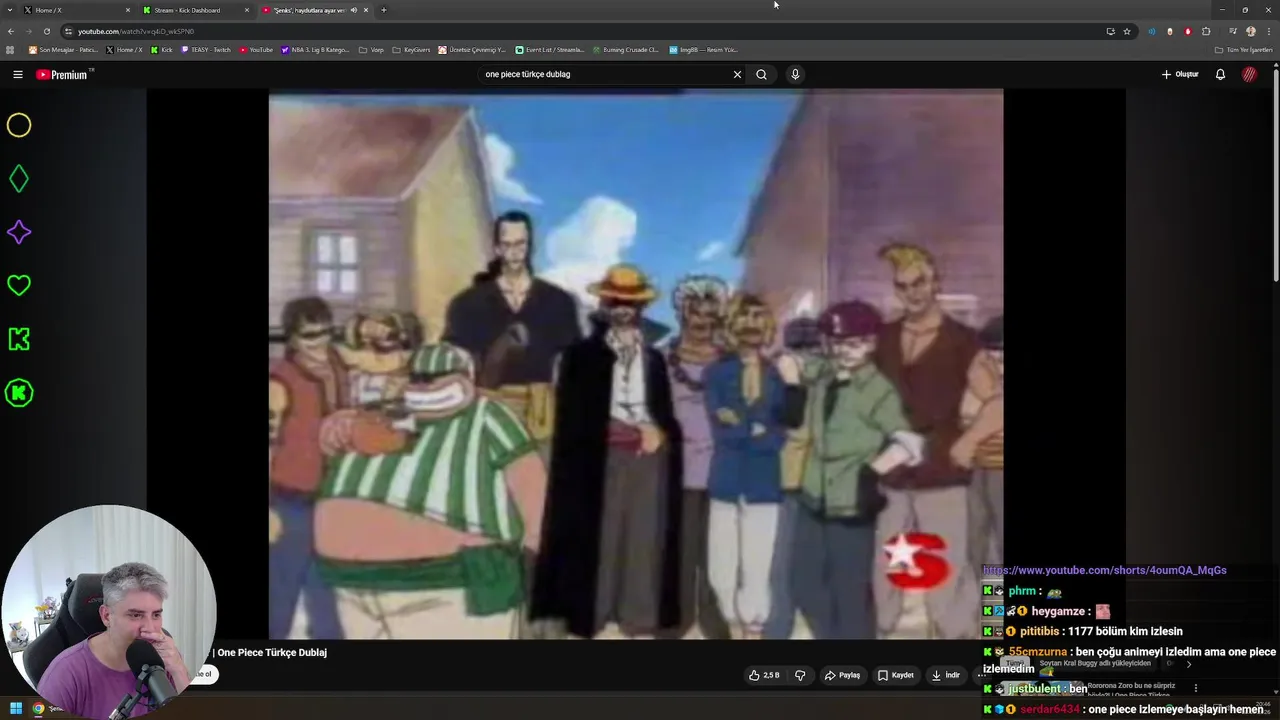This screenshot has height=720, width=1280.
Task: Reload the current page
Action: [46, 31]
